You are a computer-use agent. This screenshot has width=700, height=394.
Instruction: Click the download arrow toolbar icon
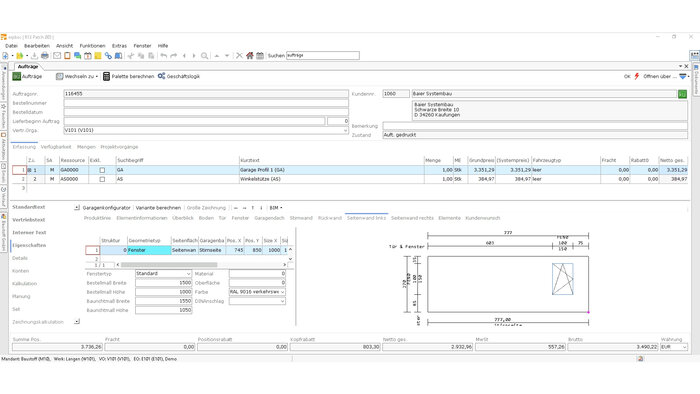coord(34,56)
